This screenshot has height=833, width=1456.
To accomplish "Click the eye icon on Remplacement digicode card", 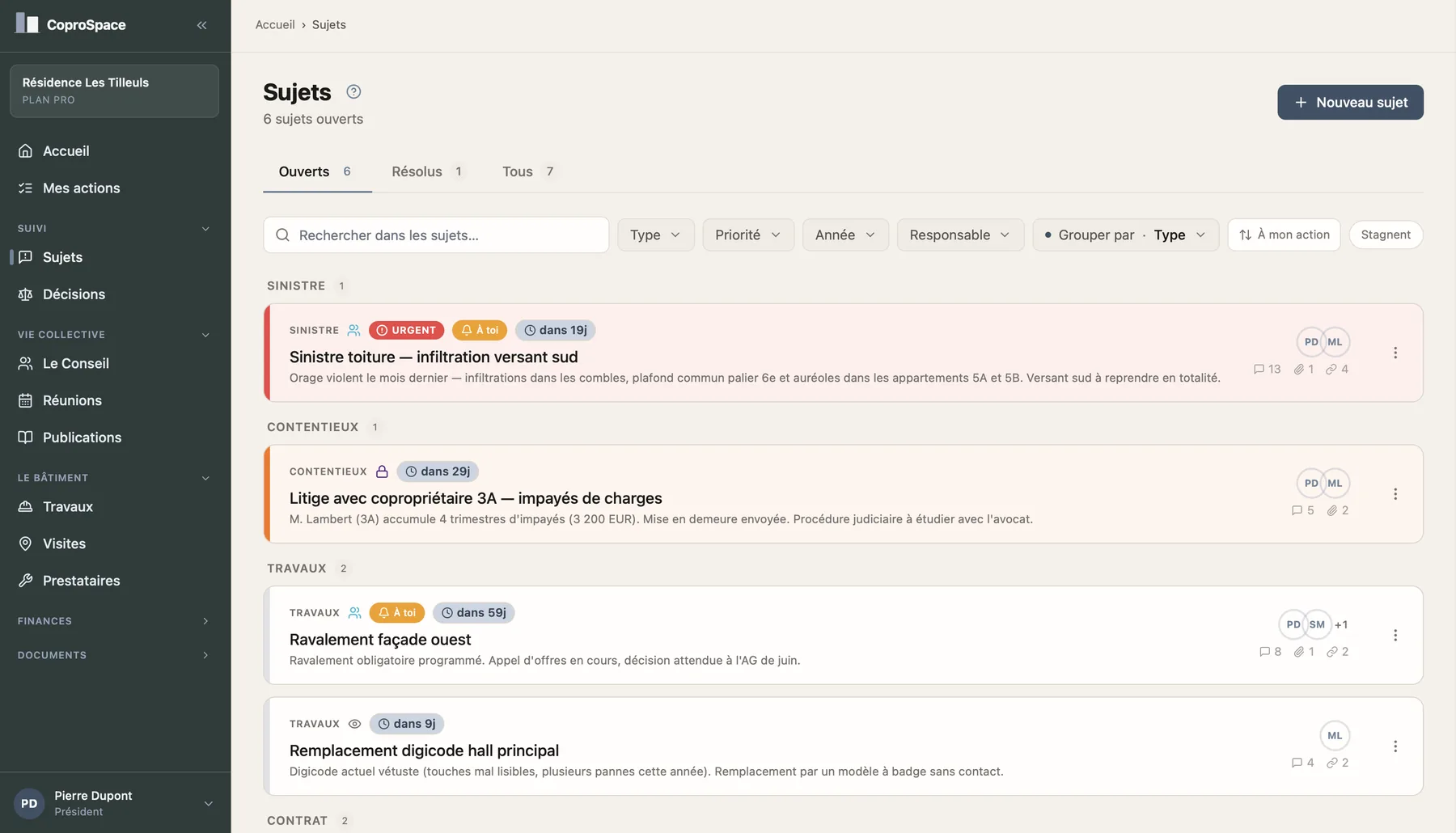I will coord(354,724).
